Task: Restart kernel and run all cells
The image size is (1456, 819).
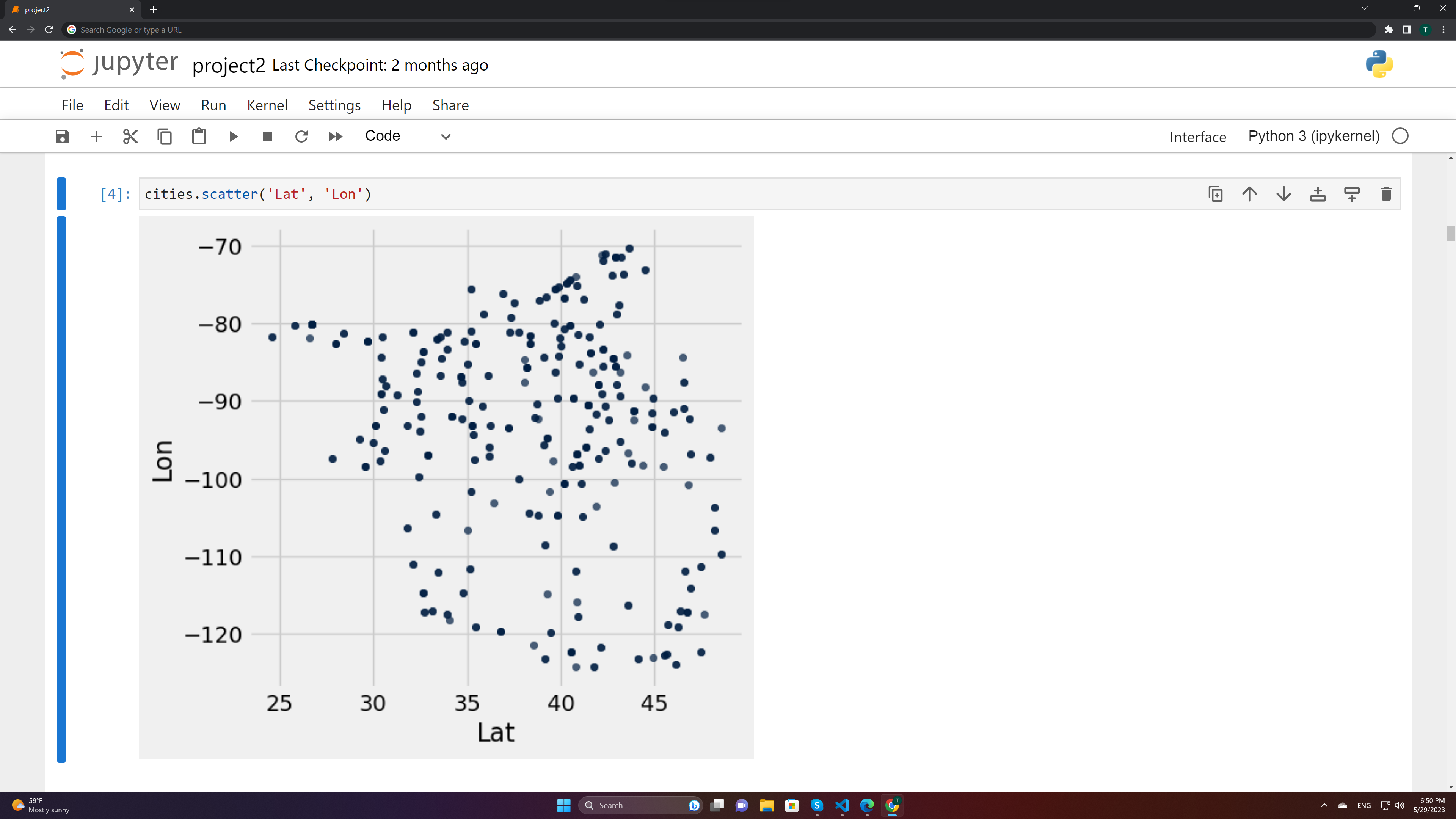Action: 336,136
